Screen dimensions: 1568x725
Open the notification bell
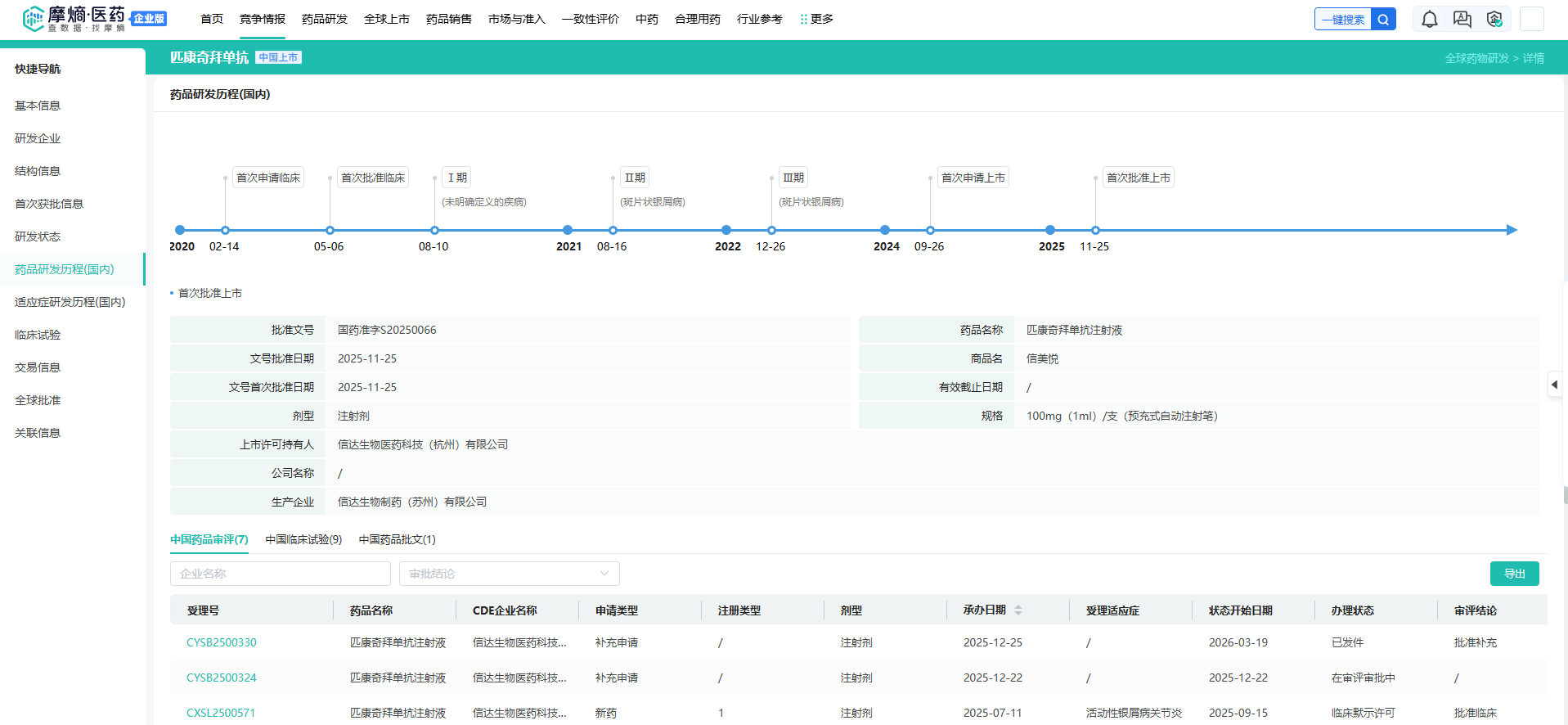[1429, 20]
